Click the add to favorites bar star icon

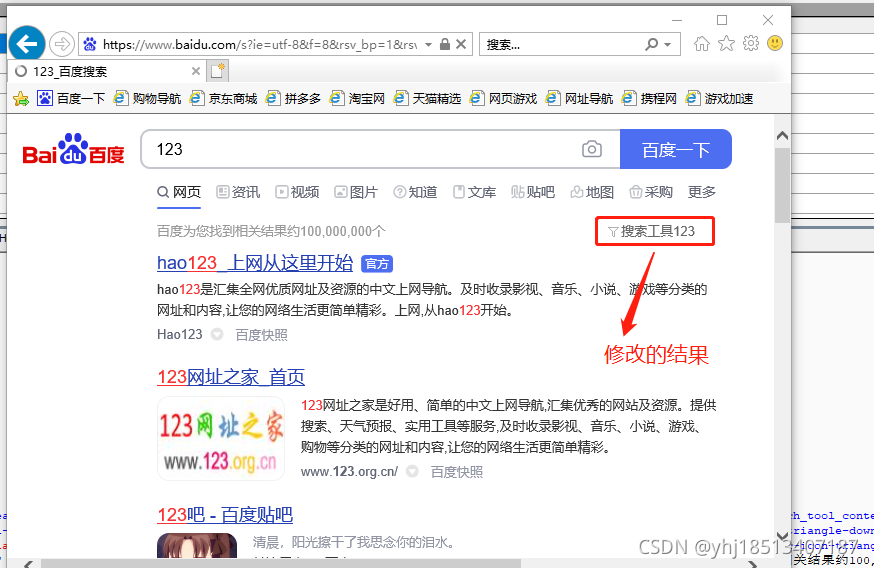[x=21, y=99]
